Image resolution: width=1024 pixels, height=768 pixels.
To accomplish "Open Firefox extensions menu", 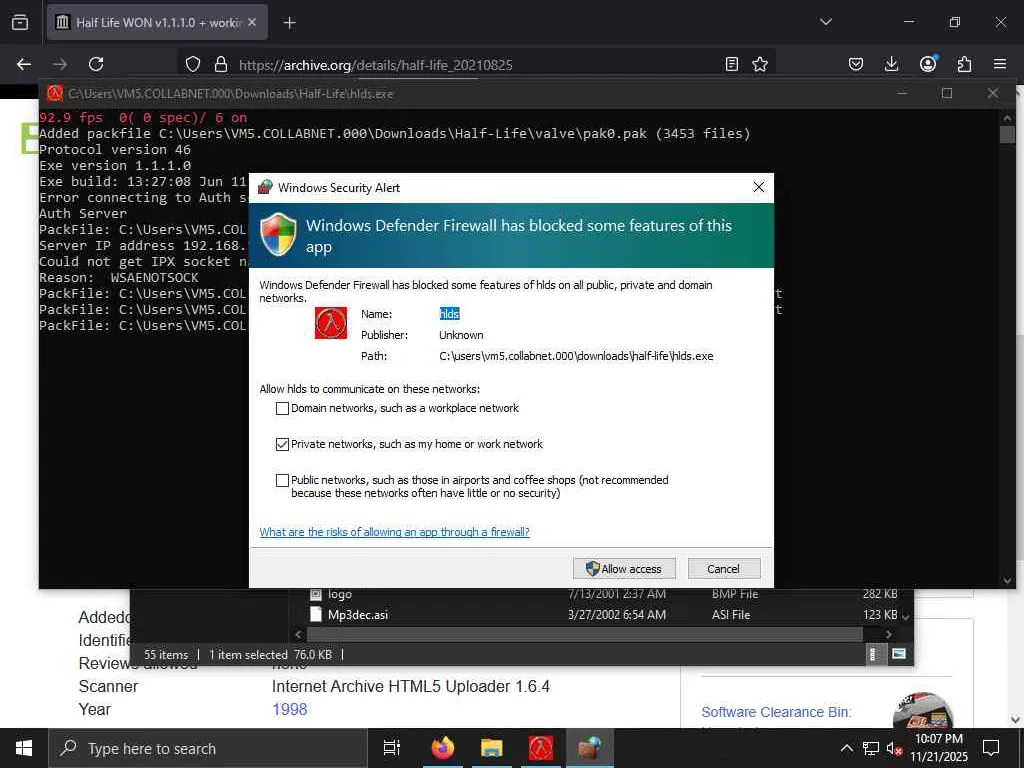I will [x=964, y=64].
